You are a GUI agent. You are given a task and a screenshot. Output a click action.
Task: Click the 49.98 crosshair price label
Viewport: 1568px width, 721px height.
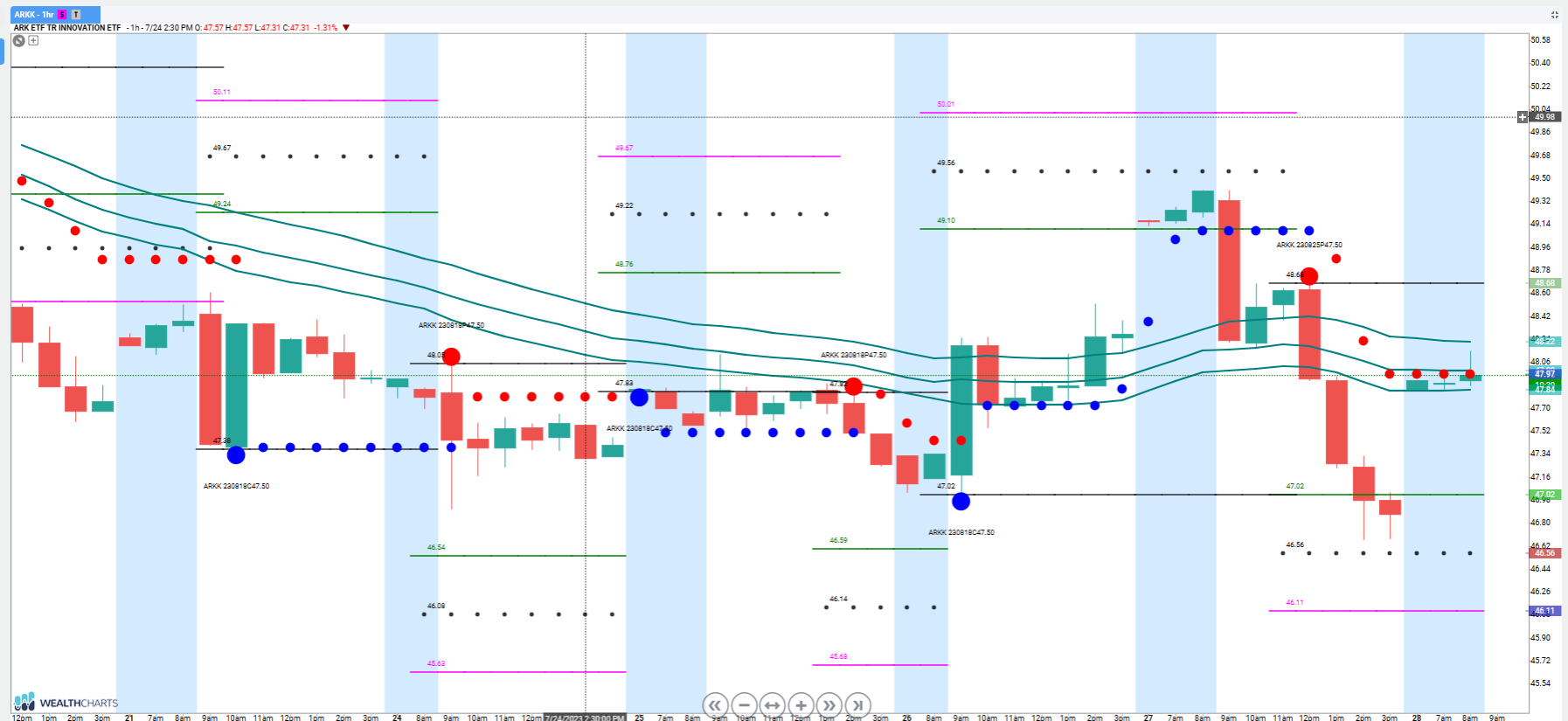pyautogui.click(x=1544, y=117)
